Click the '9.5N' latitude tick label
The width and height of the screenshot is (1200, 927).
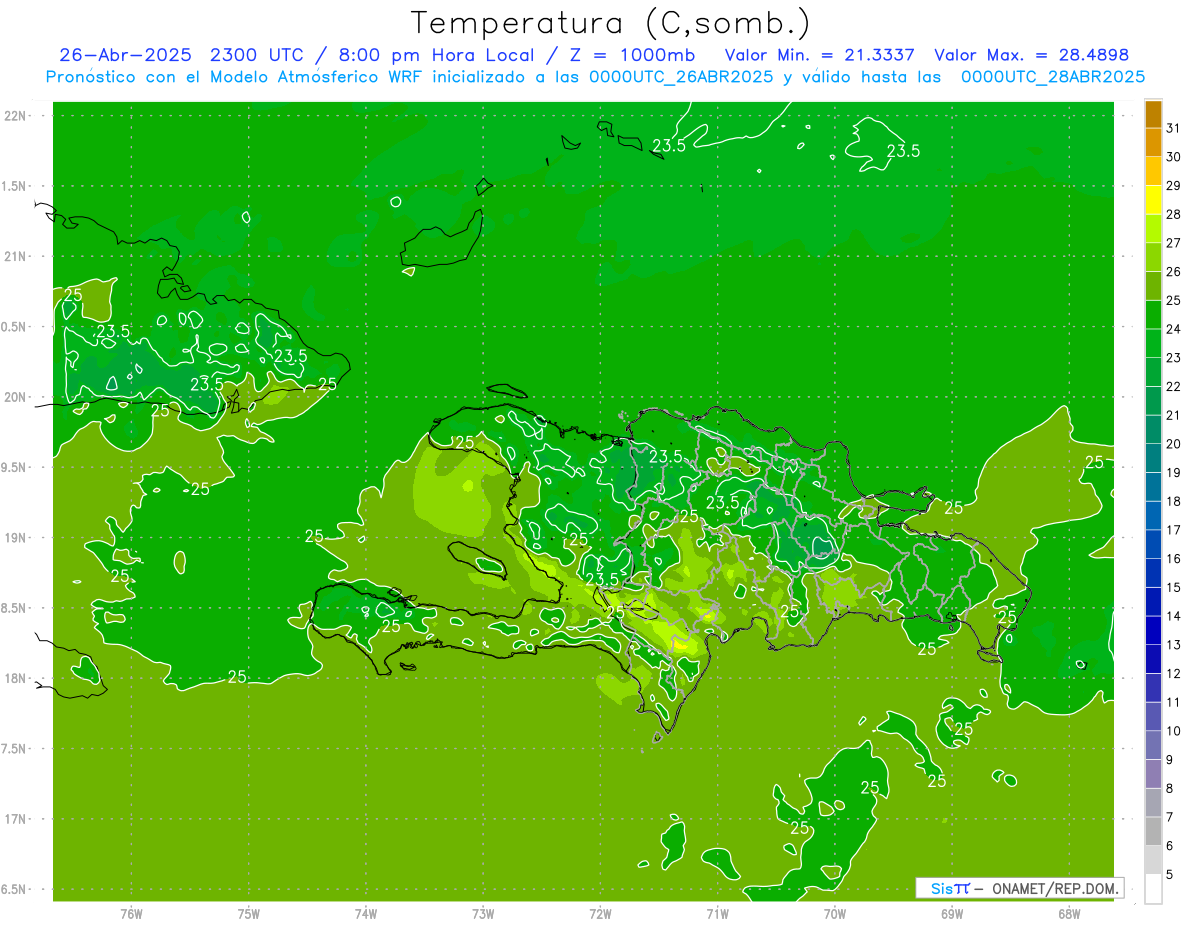15,467
